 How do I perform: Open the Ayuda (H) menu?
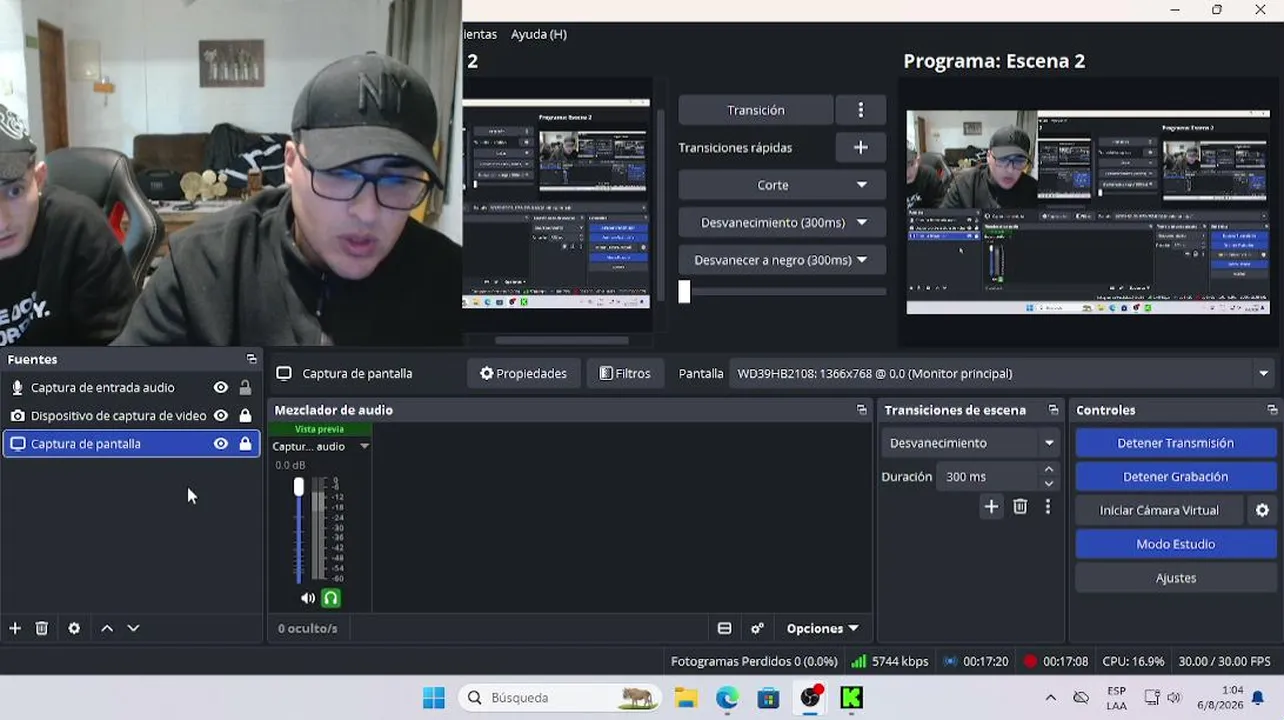[538, 34]
